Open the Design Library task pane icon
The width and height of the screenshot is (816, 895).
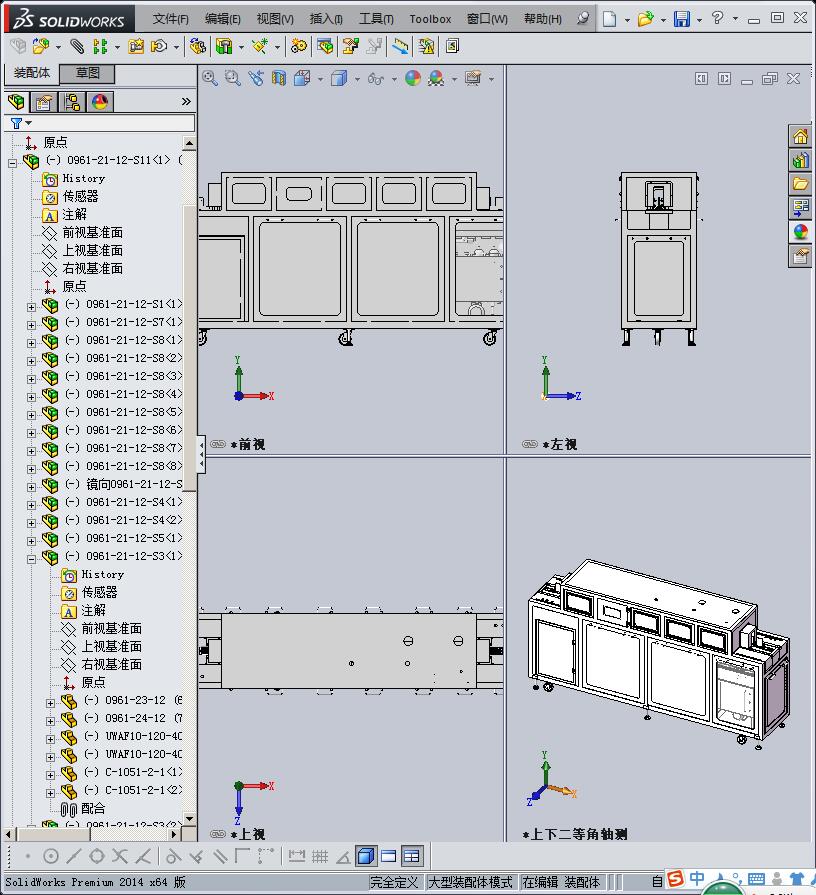[x=800, y=160]
